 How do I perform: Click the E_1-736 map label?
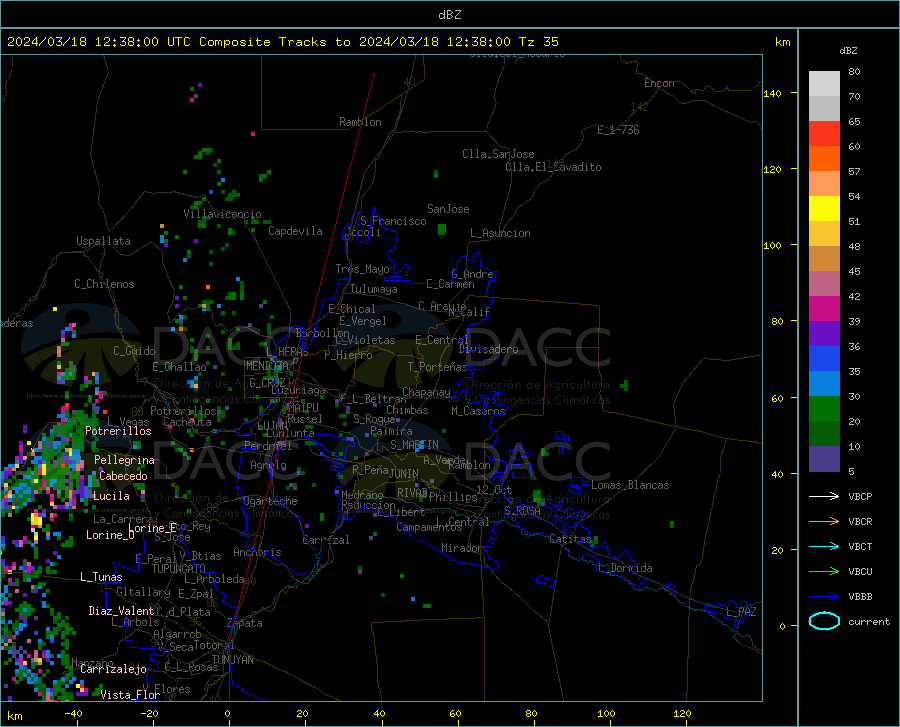coord(618,130)
